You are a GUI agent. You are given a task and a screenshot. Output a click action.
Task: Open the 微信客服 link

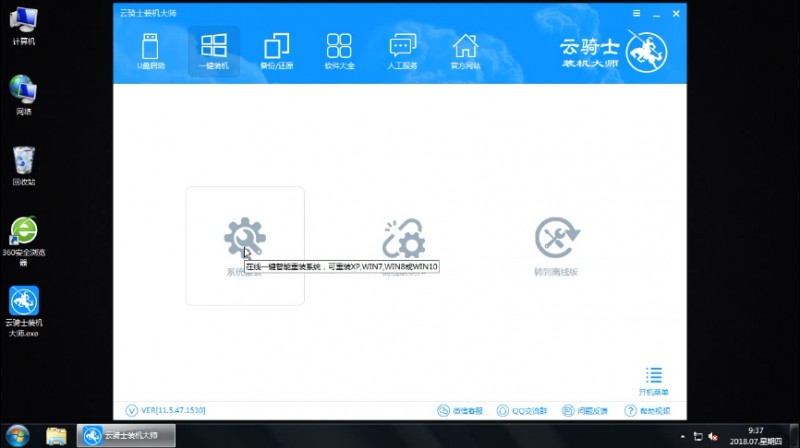(460, 411)
